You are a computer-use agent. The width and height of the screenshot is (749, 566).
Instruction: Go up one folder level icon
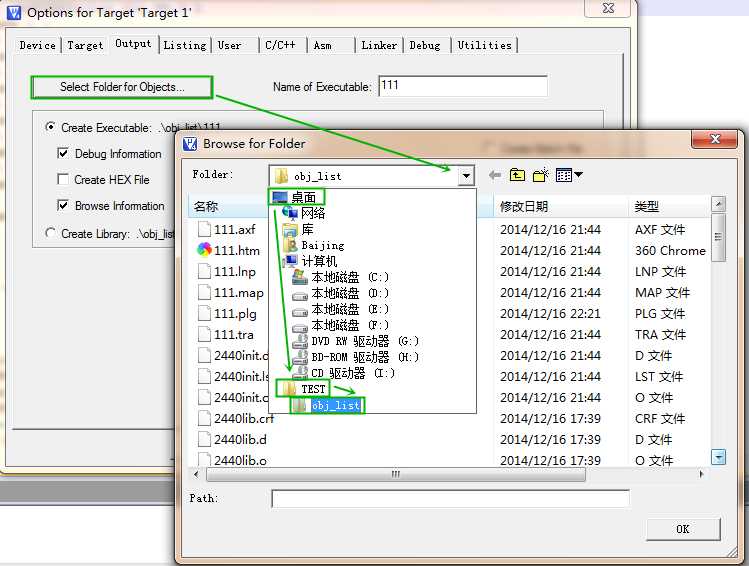517,175
